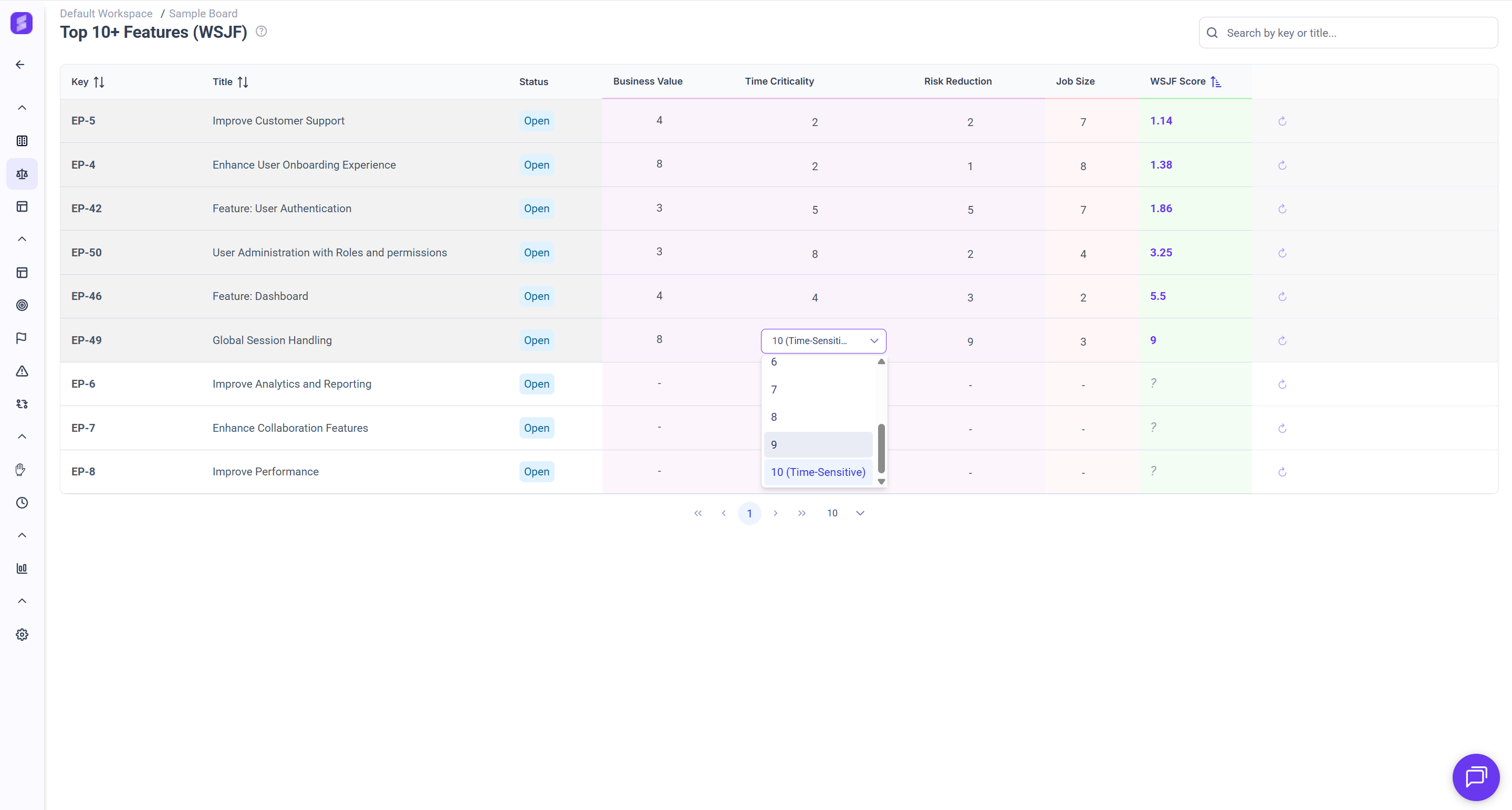
Task: Choose option 7 in the dropdown list
Action: tap(817, 390)
